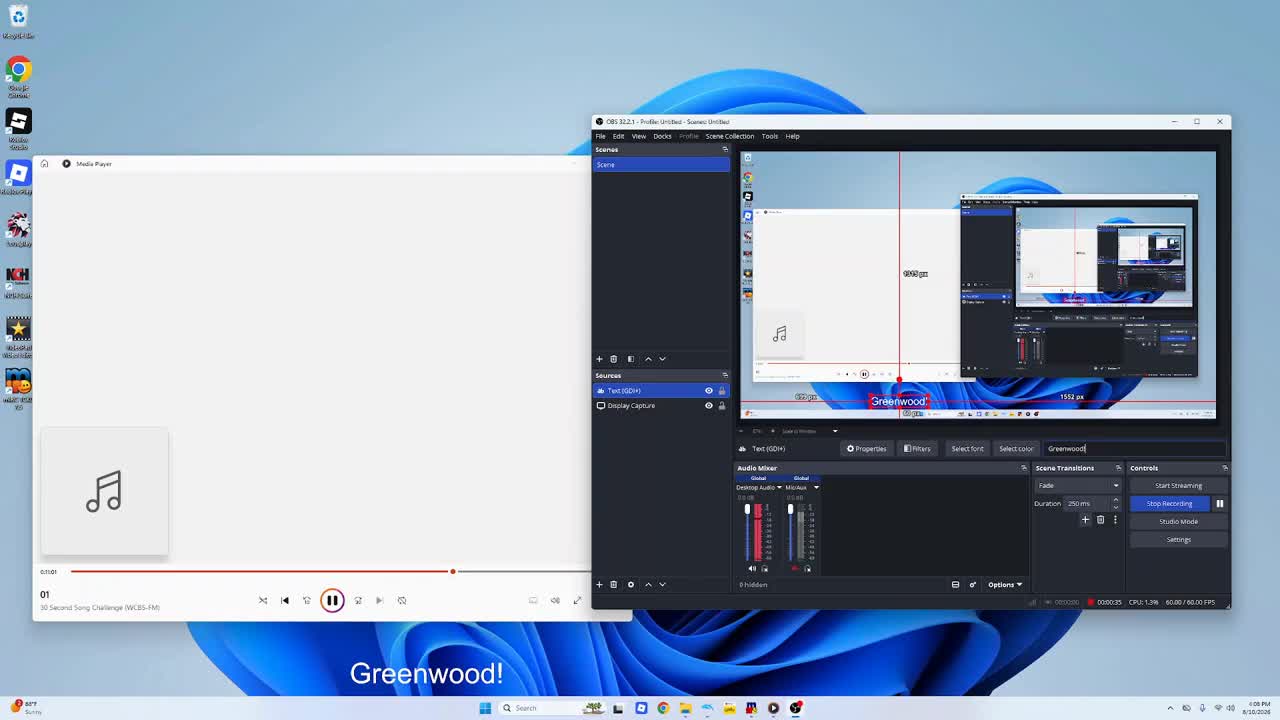Open the Edit menu in OBS

pos(618,136)
